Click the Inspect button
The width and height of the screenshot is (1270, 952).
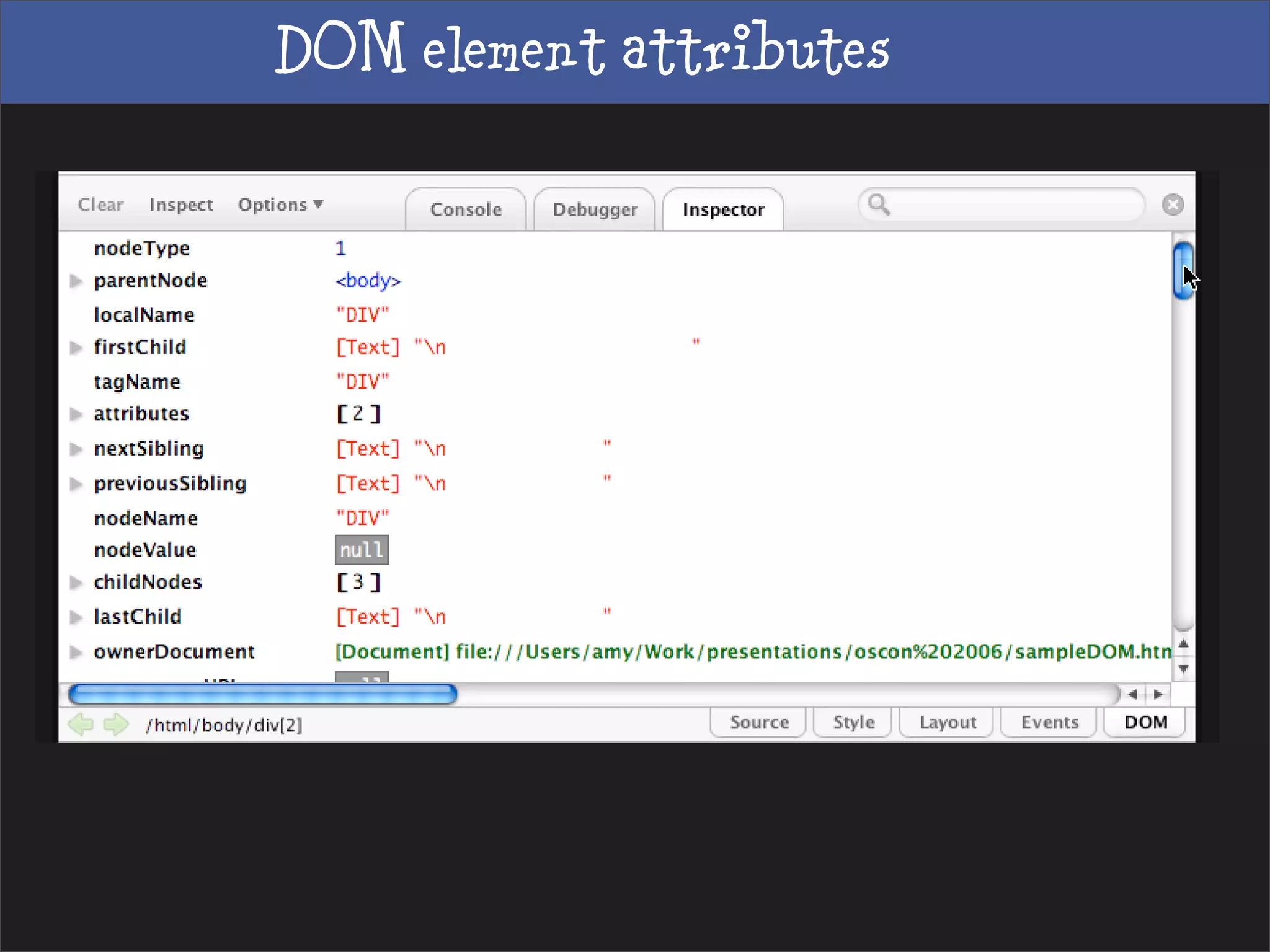[x=180, y=205]
